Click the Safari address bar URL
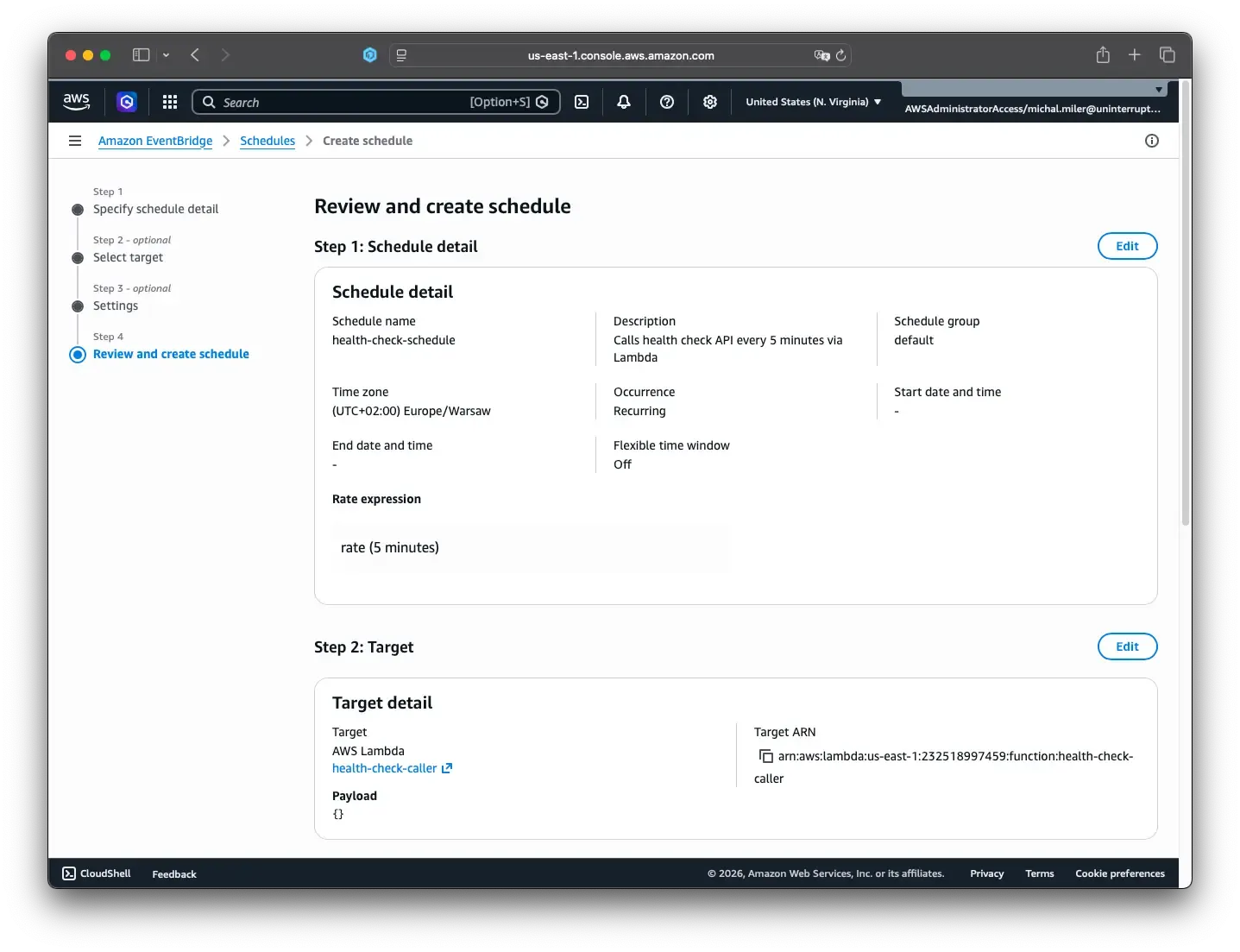This screenshot has height=952, width=1240. 620,55
